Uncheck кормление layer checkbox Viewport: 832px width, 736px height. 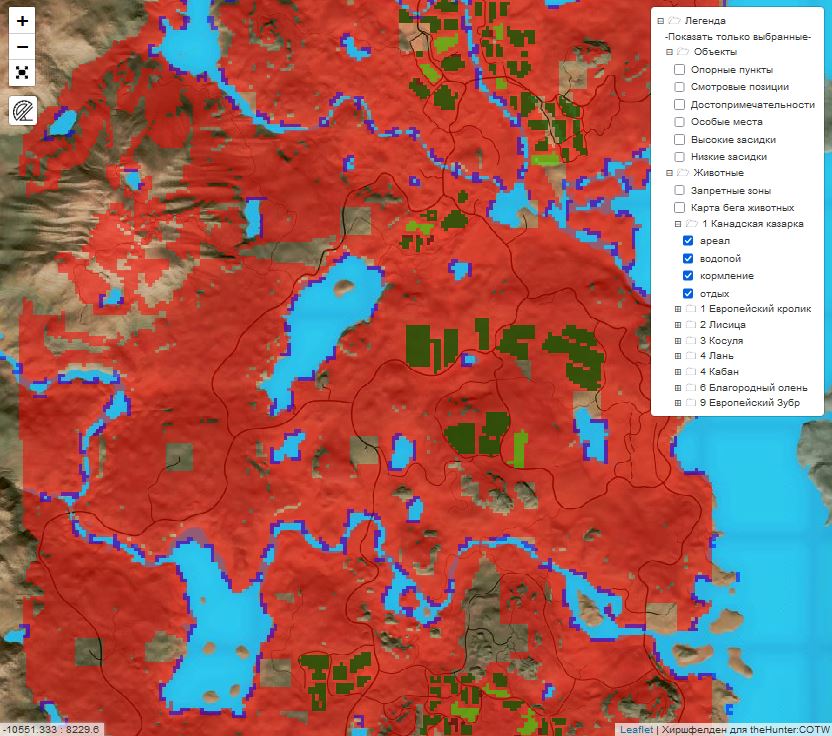pos(688,275)
